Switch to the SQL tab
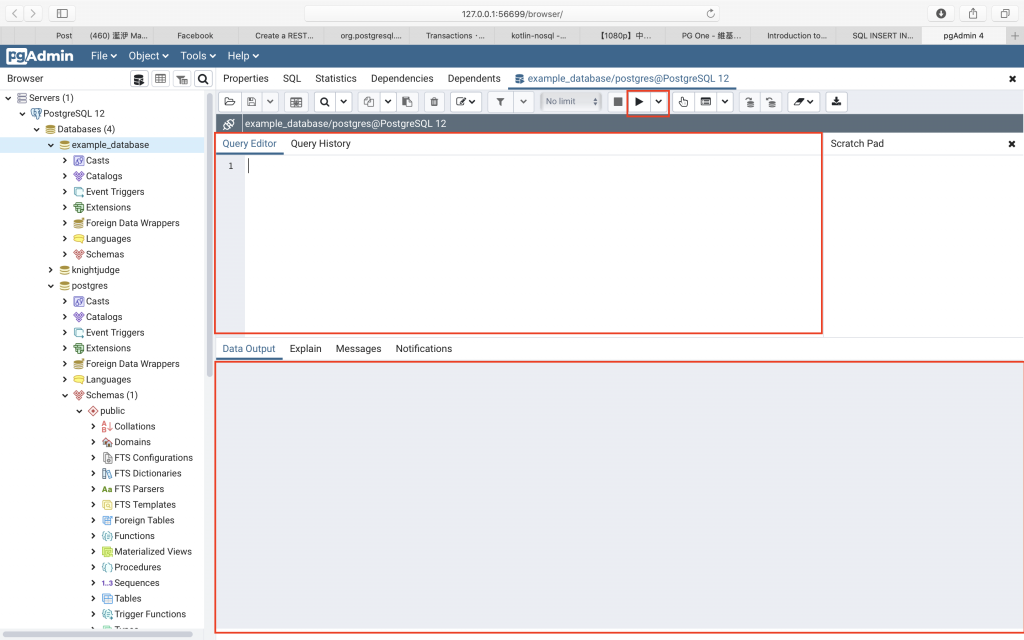Viewport: 1024px width, 640px height. (292, 78)
